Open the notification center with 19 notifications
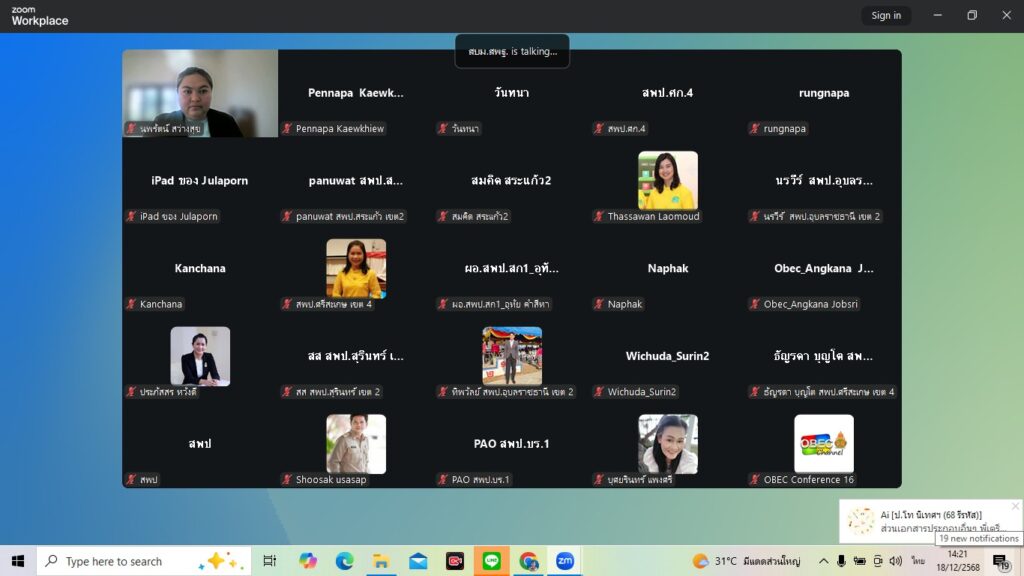The height and width of the screenshot is (576, 1024). [999, 561]
